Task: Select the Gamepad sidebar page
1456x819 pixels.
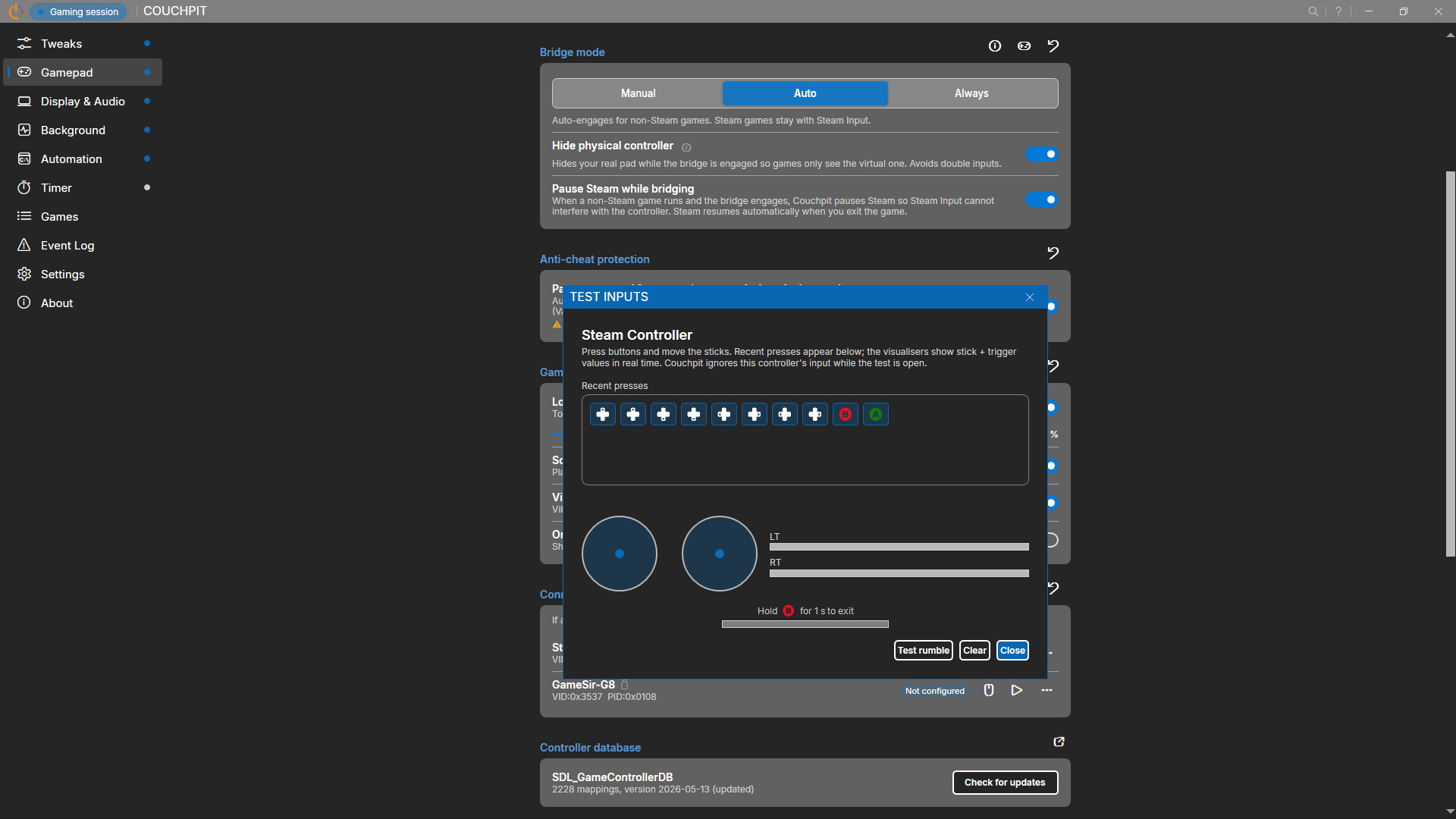Action: click(83, 72)
